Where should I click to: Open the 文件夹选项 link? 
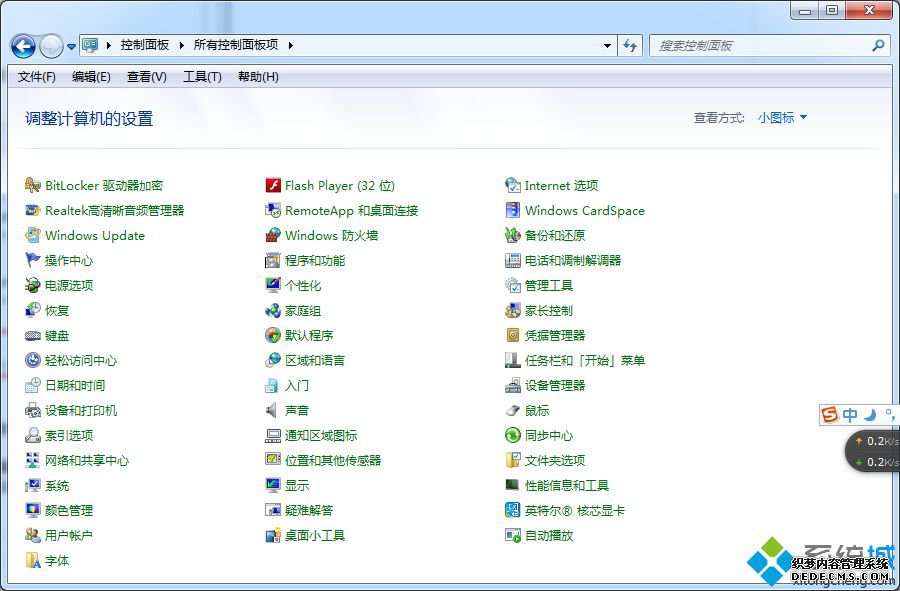tap(555, 460)
